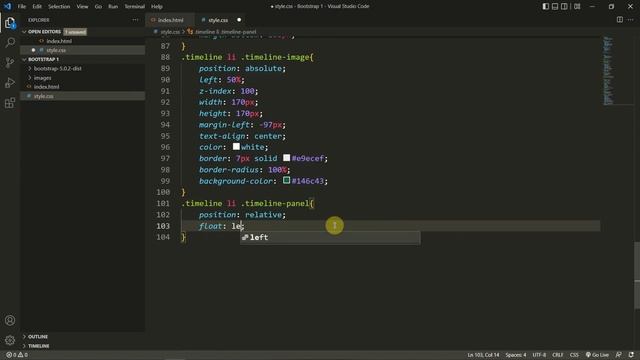Open the Help menu
This screenshot has height=360, width=640.
point(157,7)
